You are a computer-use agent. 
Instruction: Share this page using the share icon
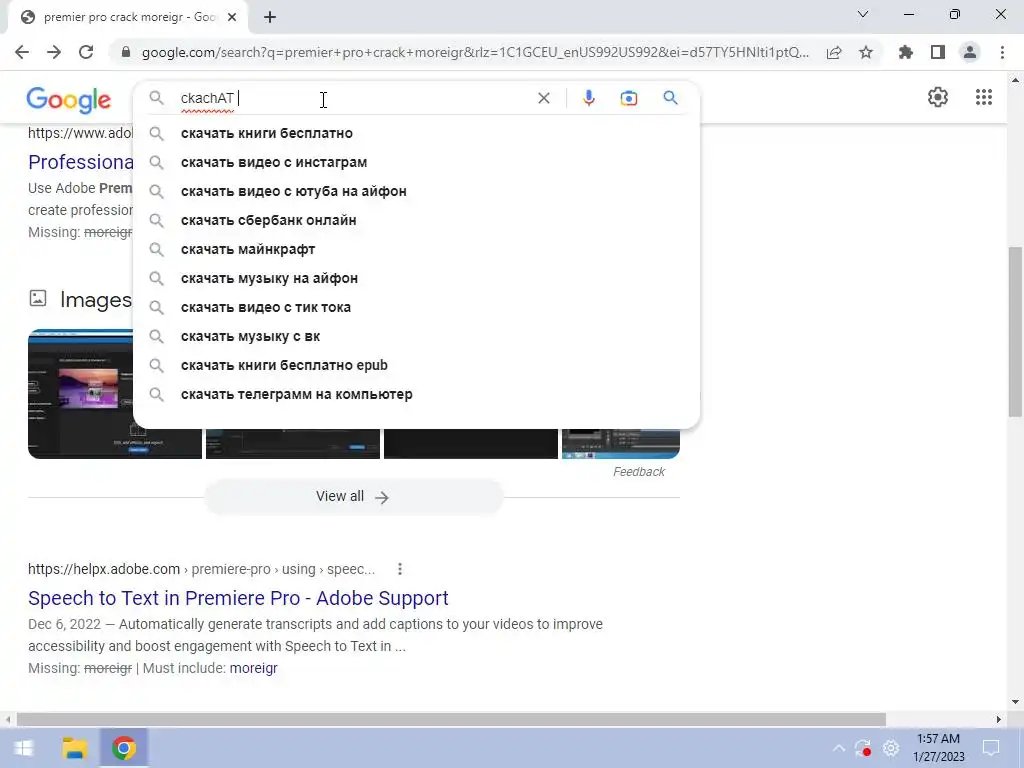(x=834, y=52)
